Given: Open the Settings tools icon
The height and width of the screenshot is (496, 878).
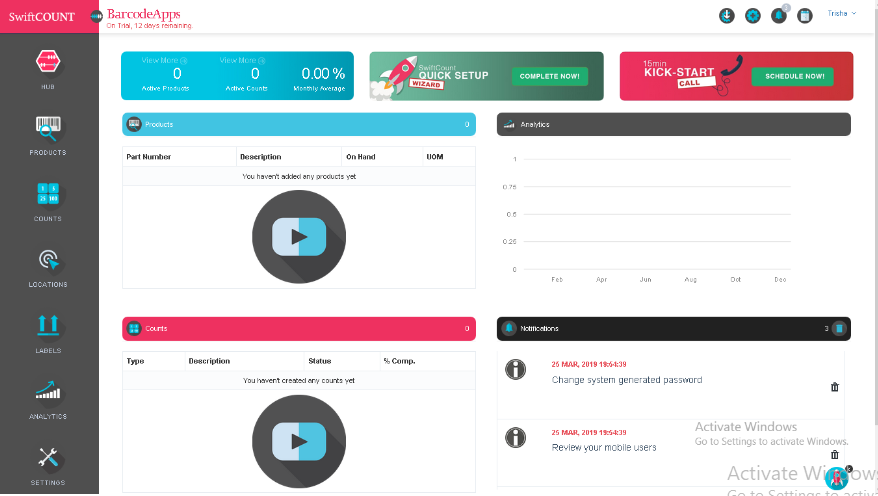Looking at the screenshot, I should [48, 457].
